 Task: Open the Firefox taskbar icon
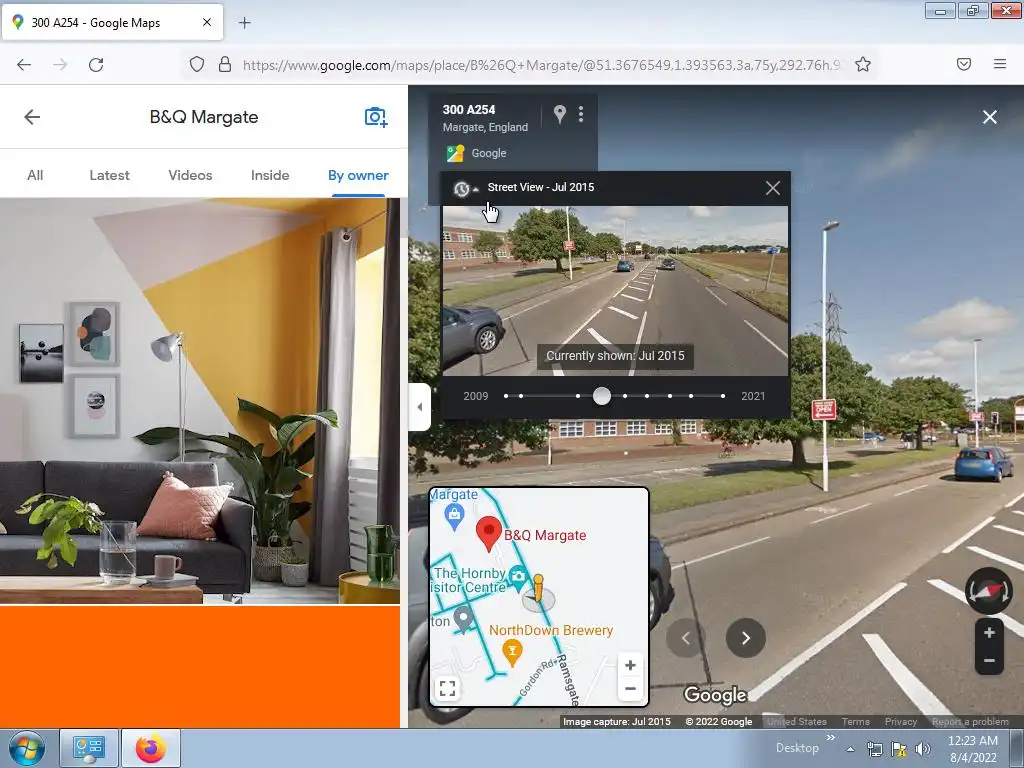point(151,748)
